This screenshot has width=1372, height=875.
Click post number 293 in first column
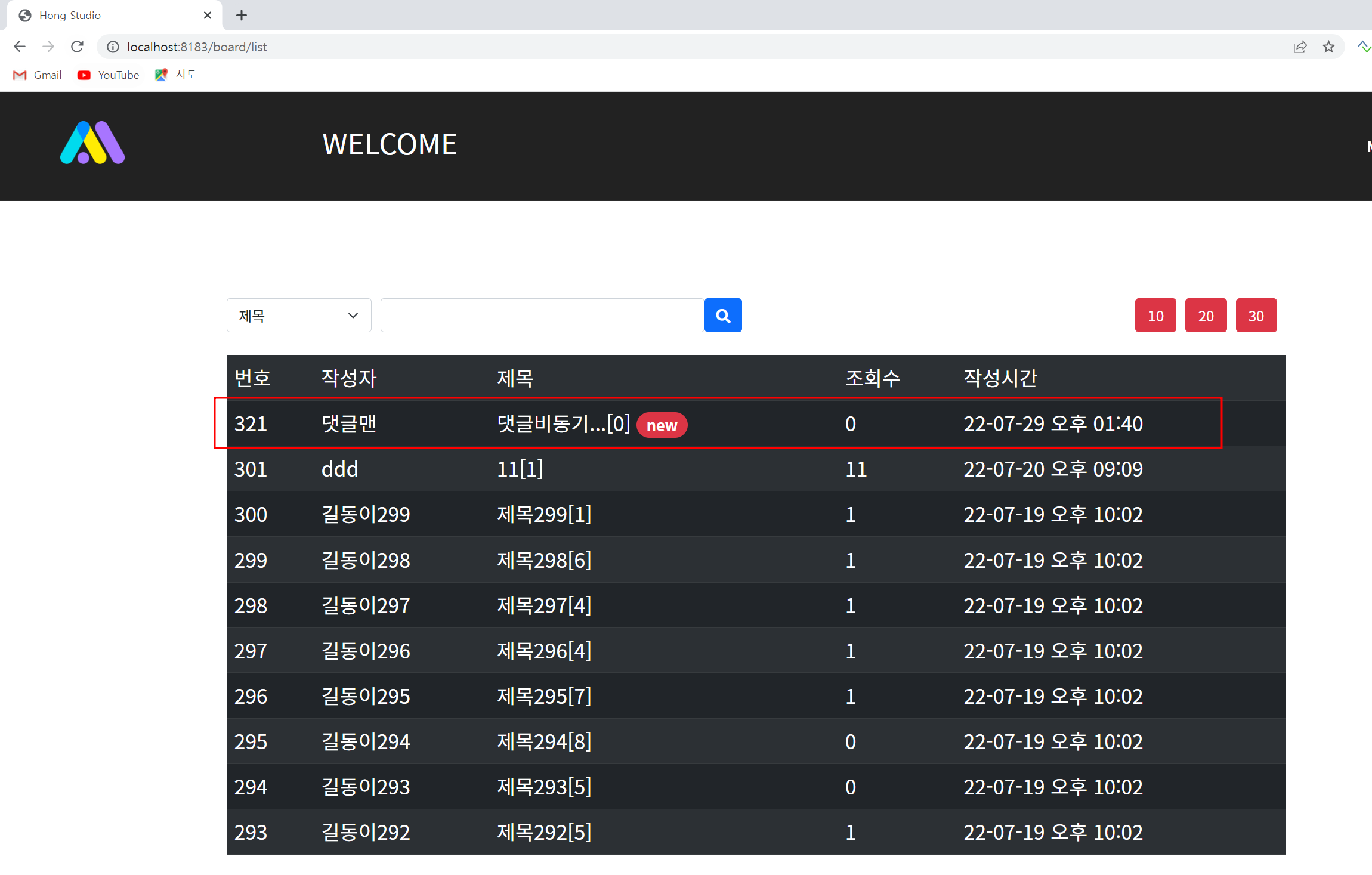pos(251,832)
